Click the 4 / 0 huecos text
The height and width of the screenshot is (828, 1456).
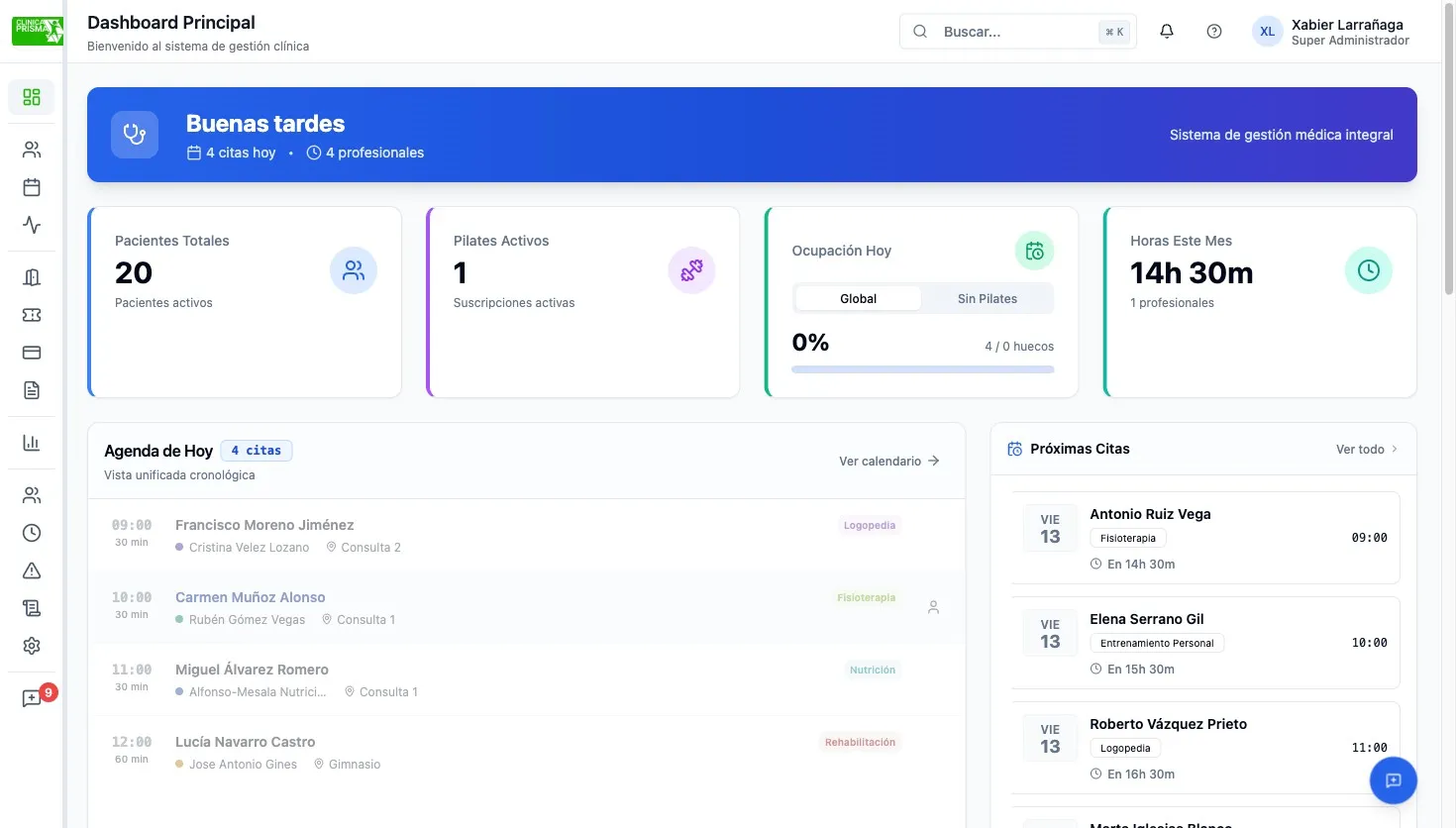coord(1019,347)
